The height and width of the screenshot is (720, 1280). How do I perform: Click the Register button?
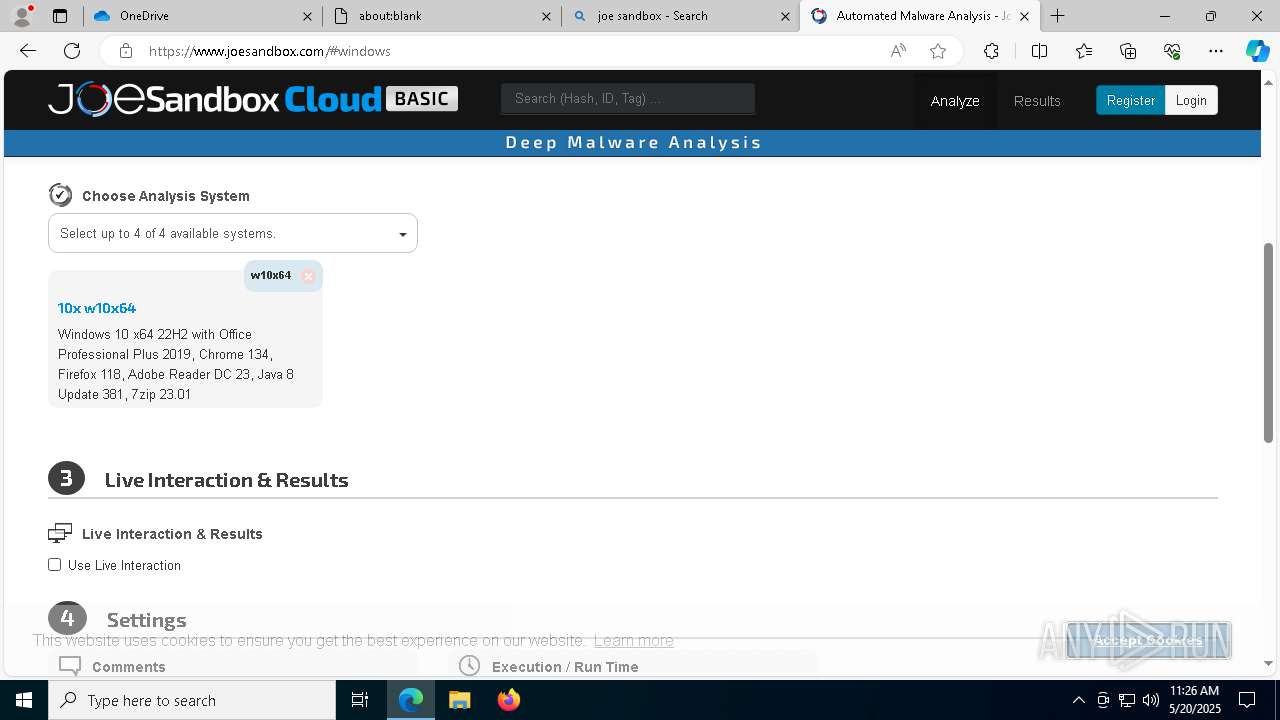click(1130, 100)
